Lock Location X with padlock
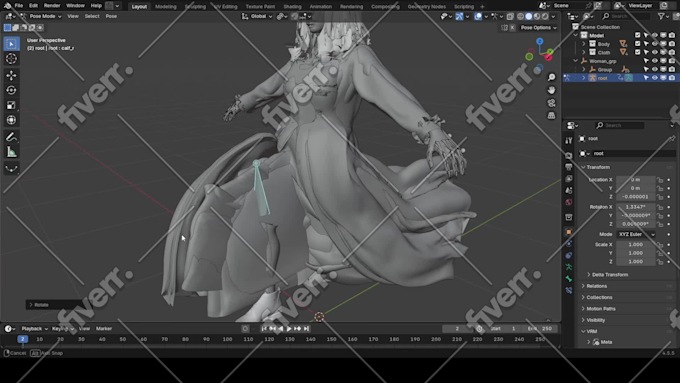The height and width of the screenshot is (383, 680). (x=660, y=180)
